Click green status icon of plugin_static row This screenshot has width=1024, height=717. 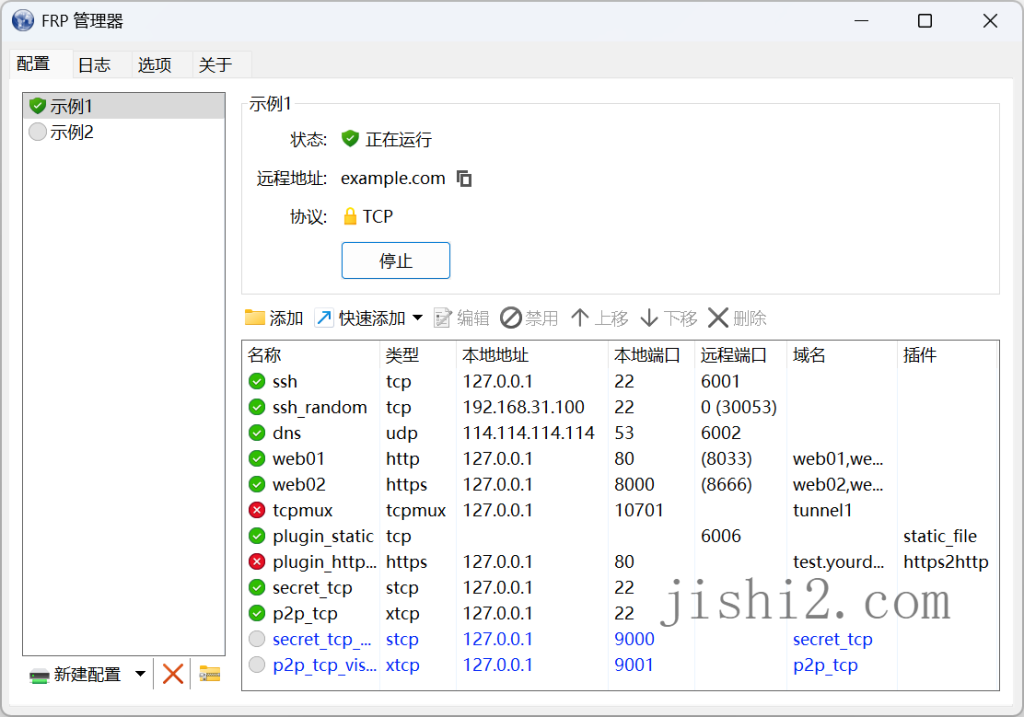257,536
